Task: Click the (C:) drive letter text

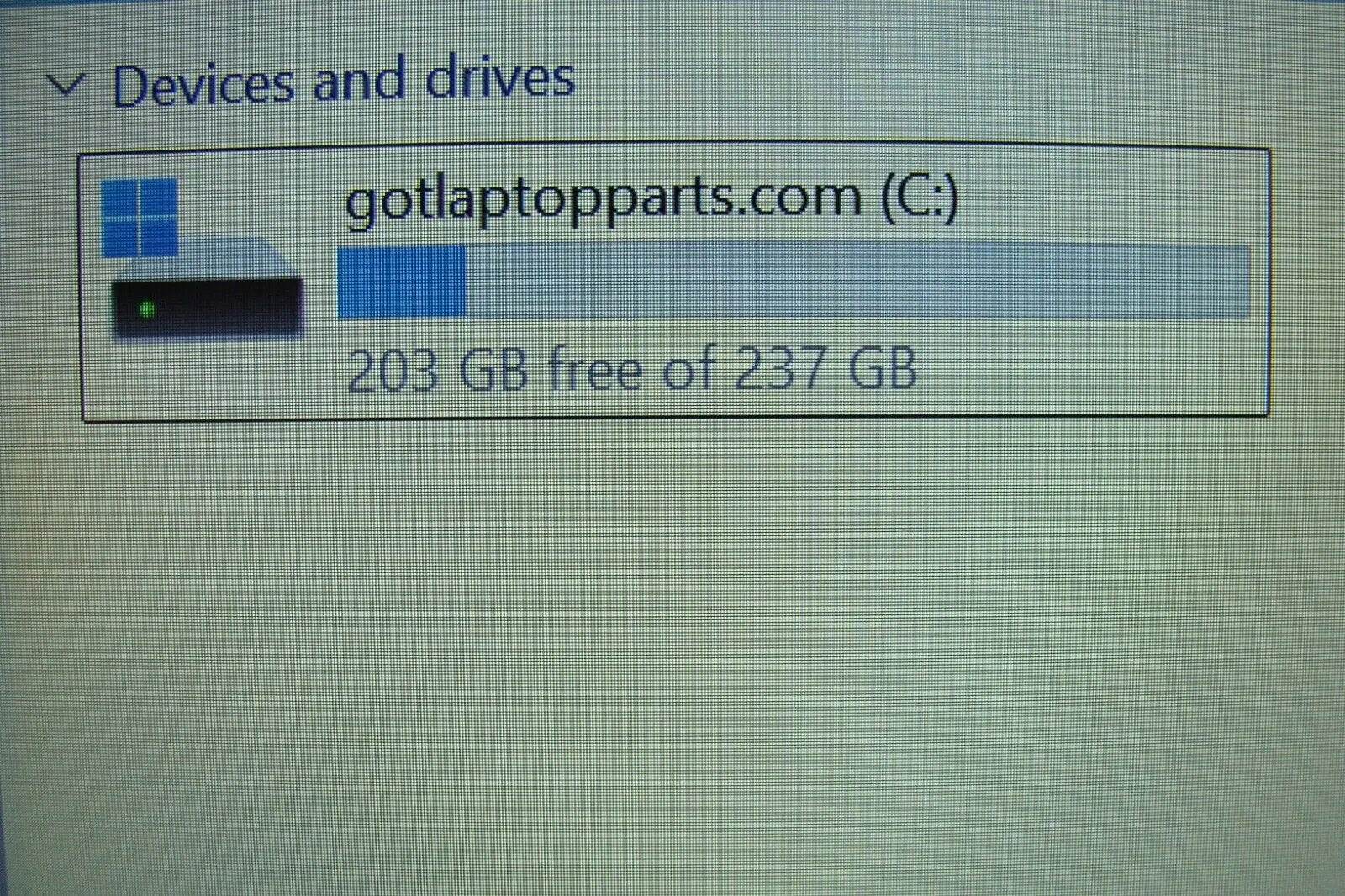Action: [x=920, y=198]
